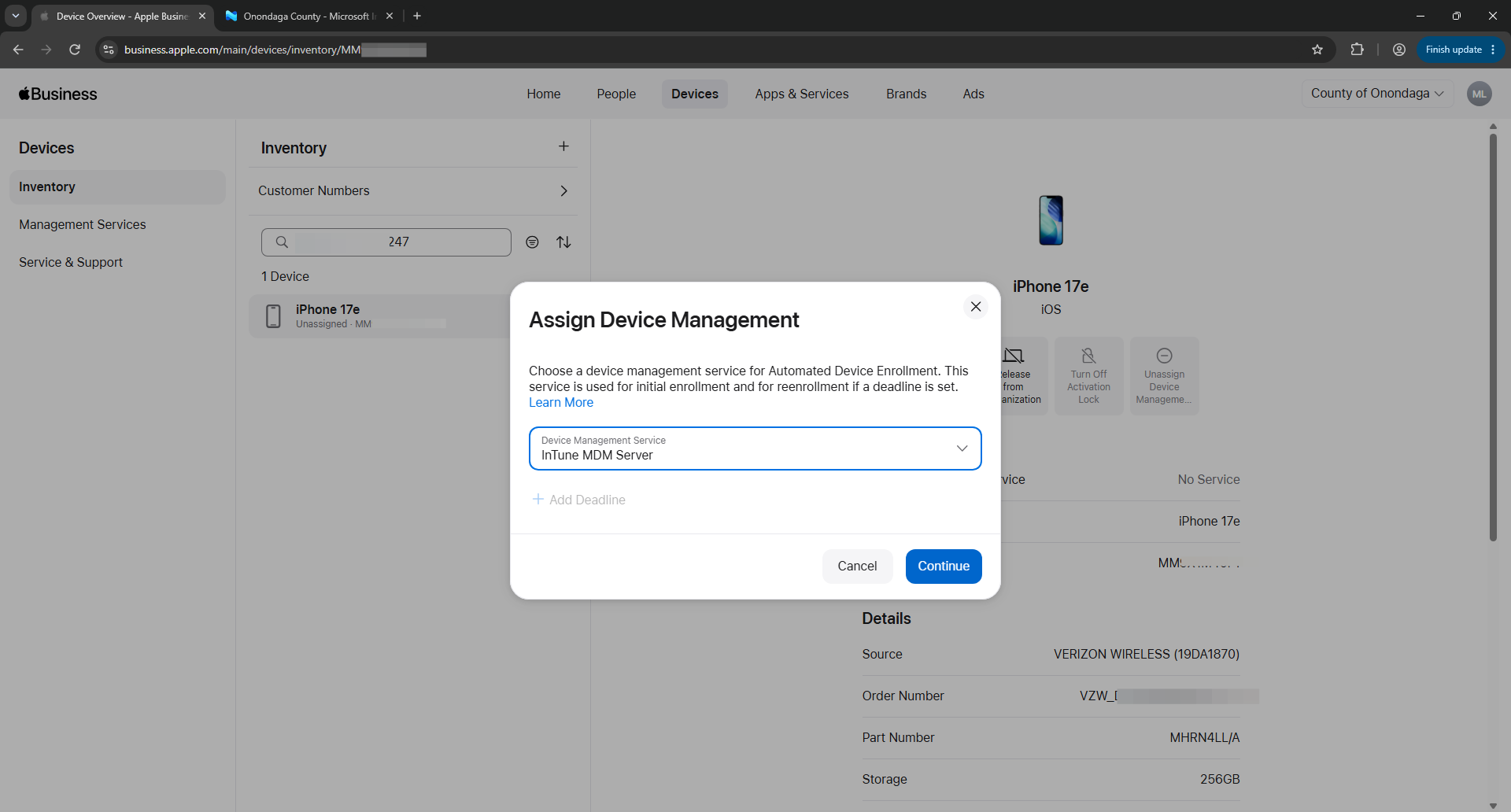Open the Device Management Service dropdown
This screenshot has width=1511, height=812.
pyautogui.click(x=755, y=448)
